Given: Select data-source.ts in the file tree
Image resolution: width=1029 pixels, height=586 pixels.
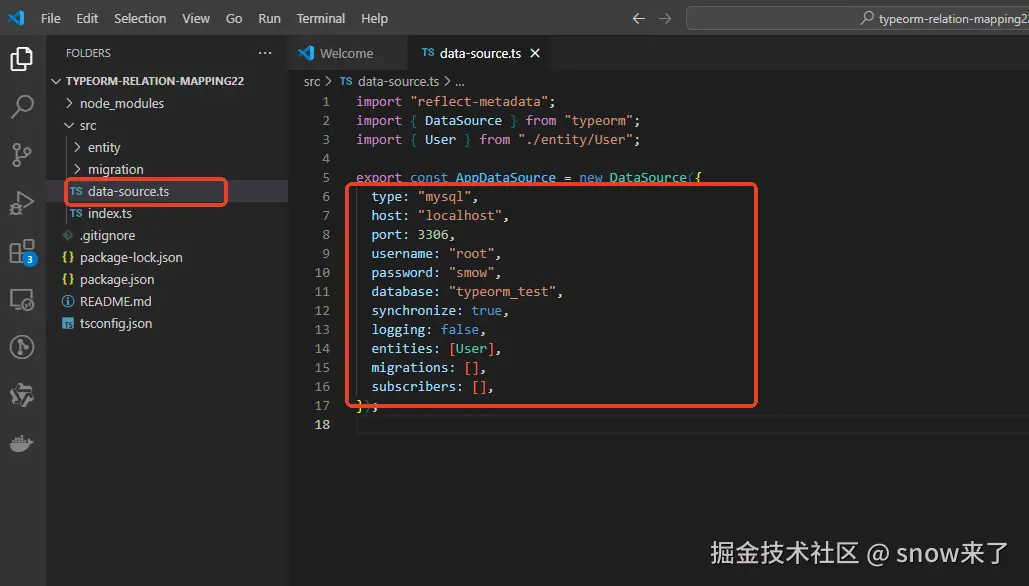Looking at the screenshot, I should [167, 191].
